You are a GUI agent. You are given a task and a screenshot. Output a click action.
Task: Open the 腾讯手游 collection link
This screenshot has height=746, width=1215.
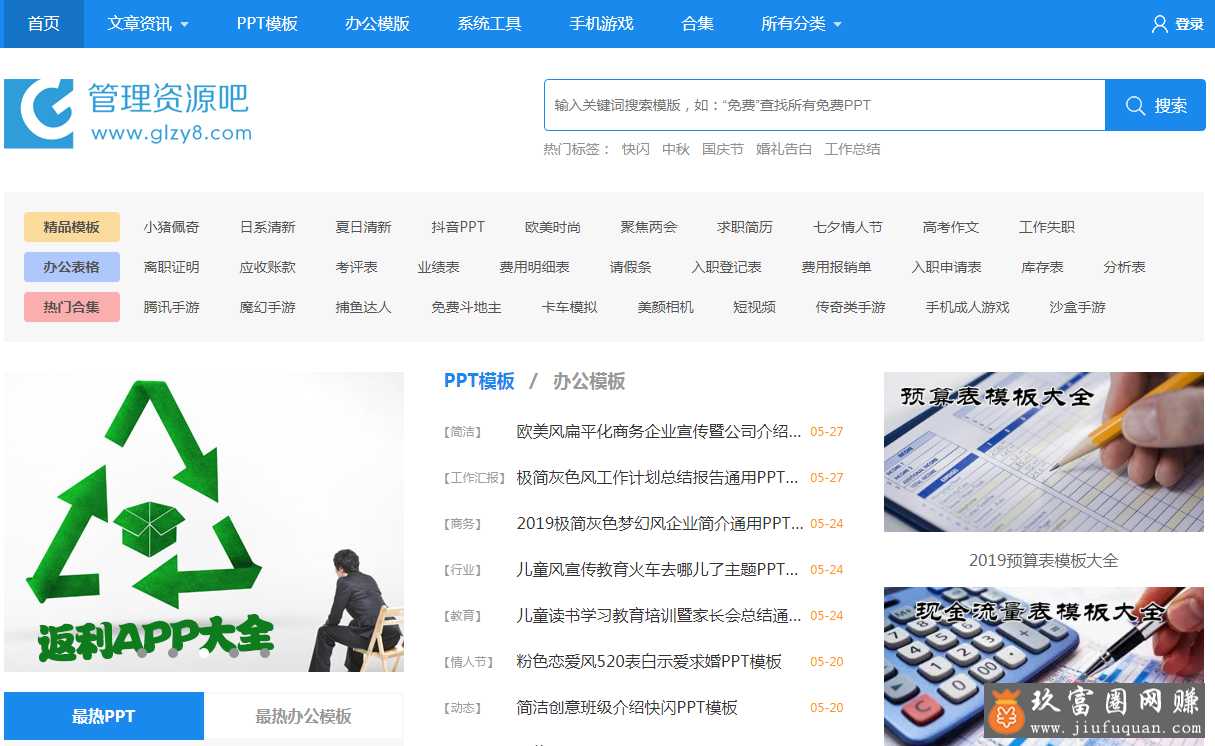coord(171,307)
